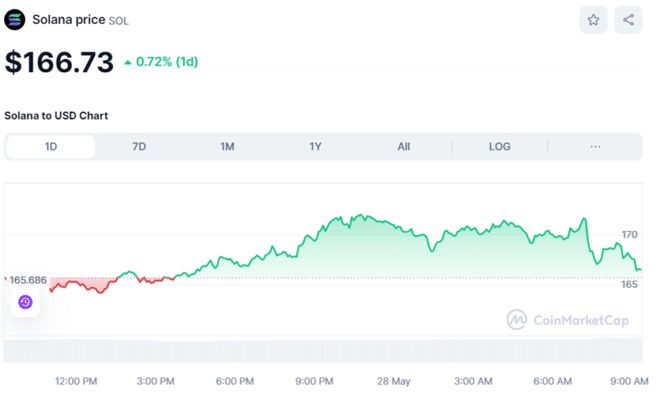The image size is (660, 398).
Task: Switch to the 7D time range
Action: (139, 147)
